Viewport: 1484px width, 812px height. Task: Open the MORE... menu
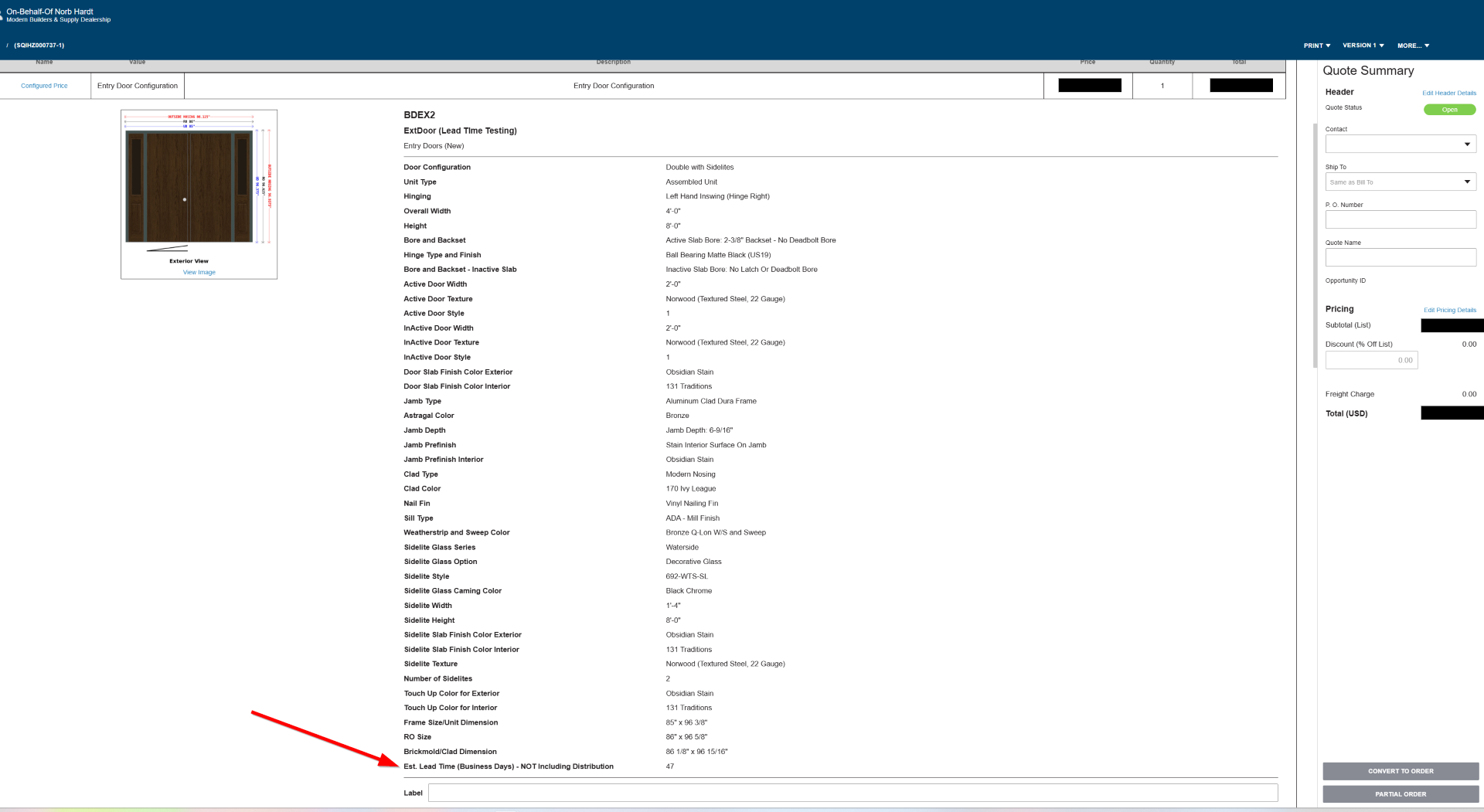click(x=1414, y=46)
